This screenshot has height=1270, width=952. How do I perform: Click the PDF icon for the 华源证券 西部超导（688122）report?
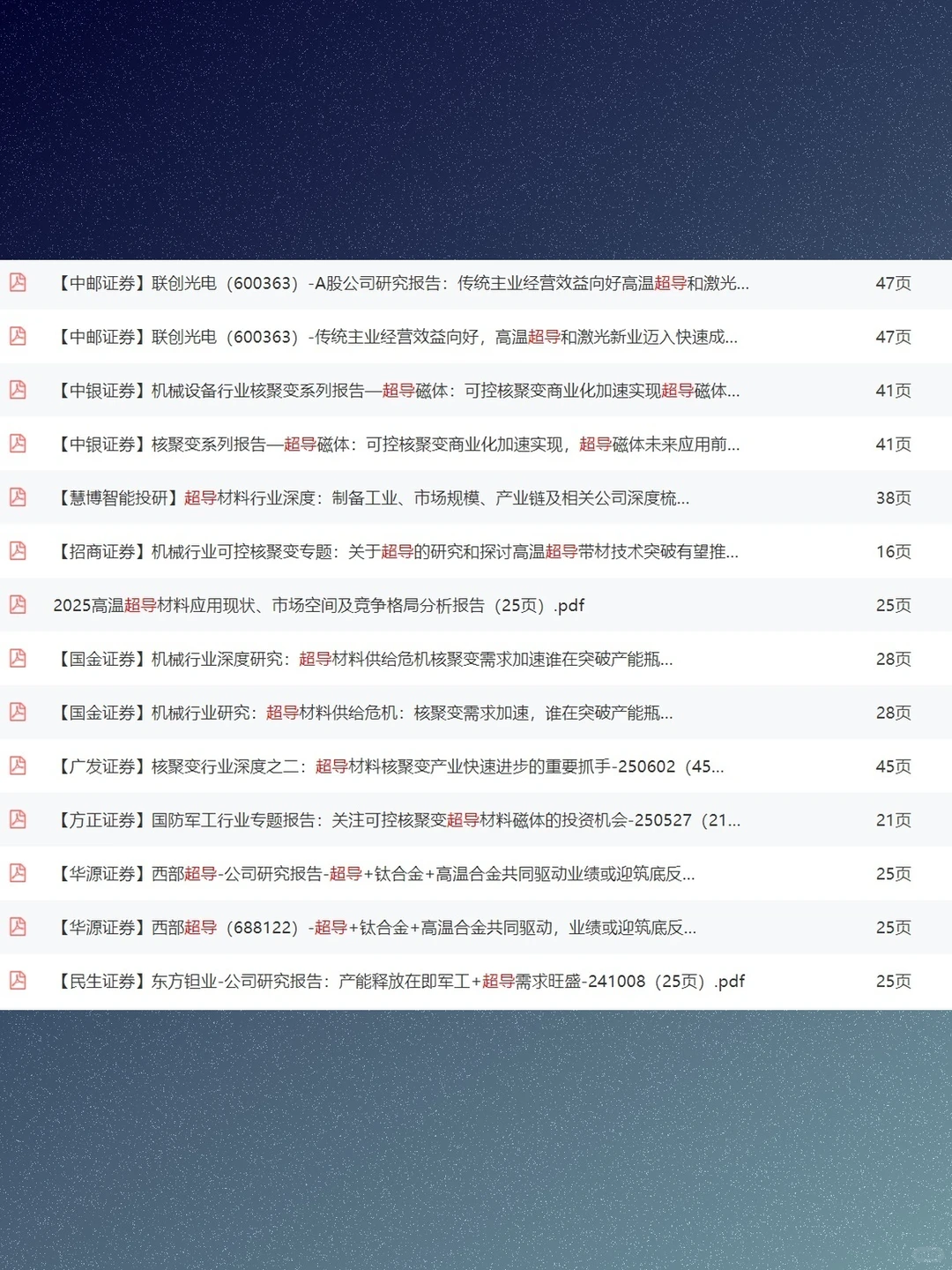(x=18, y=928)
